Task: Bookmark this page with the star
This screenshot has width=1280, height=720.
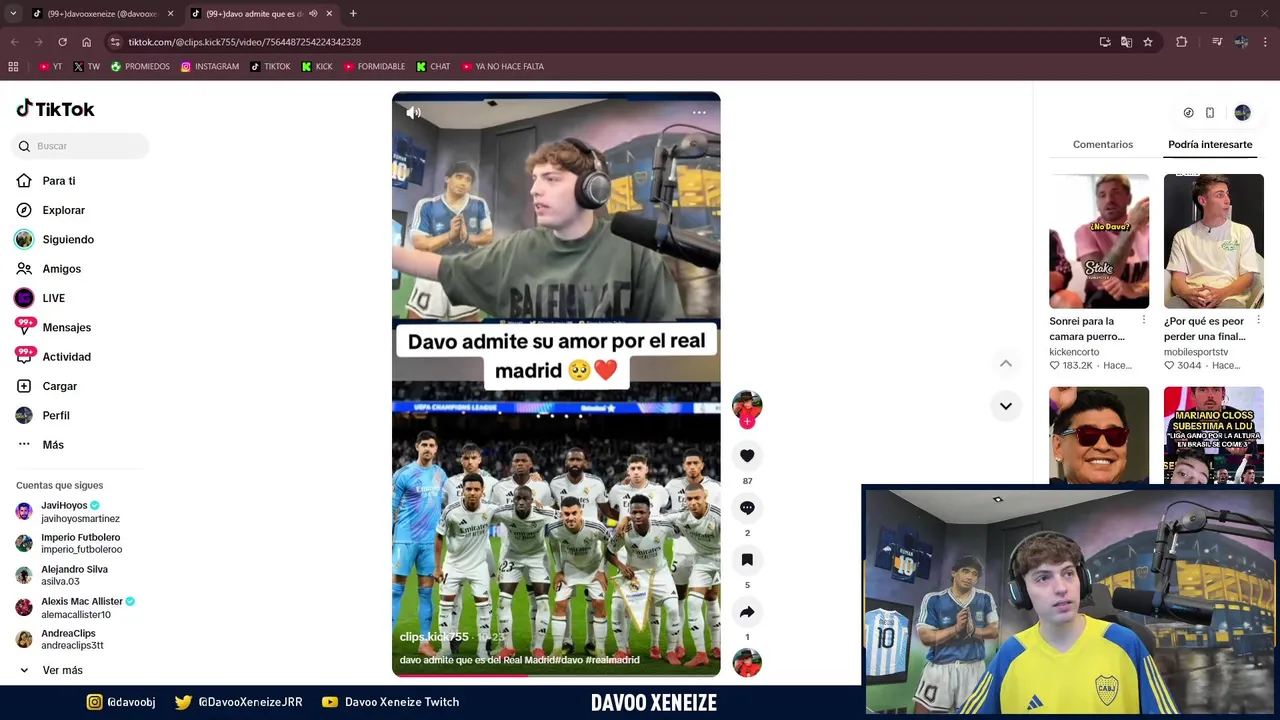Action: 1148,42
